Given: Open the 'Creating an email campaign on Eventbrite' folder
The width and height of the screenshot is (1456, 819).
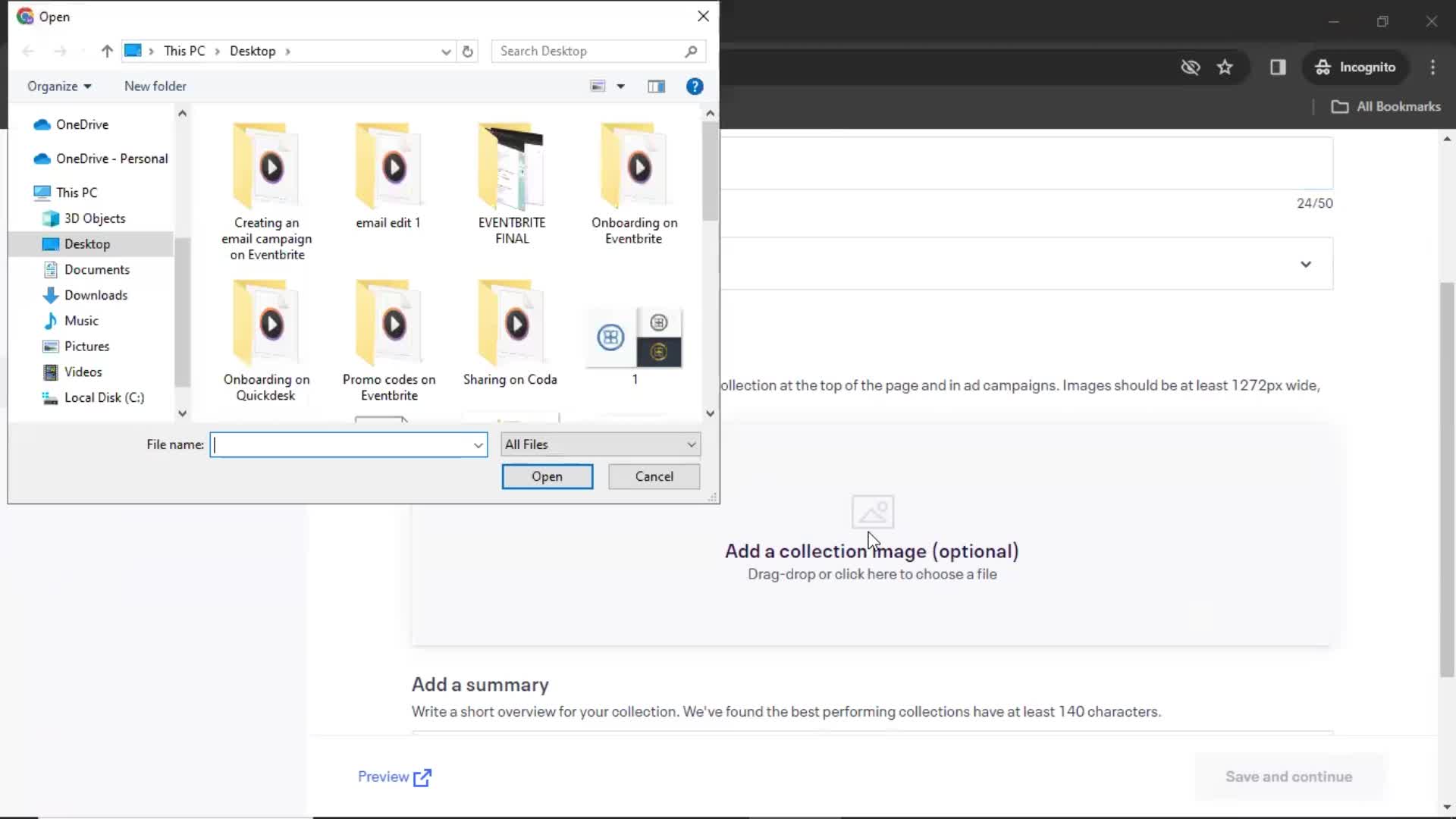Looking at the screenshot, I should (x=266, y=191).
